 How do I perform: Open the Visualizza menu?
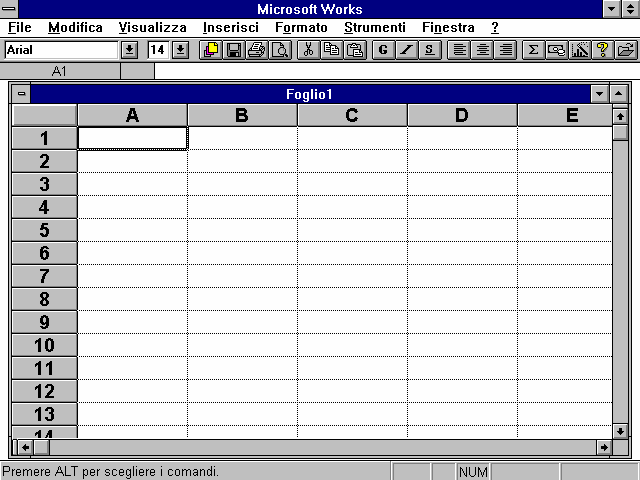pyautogui.click(x=153, y=28)
